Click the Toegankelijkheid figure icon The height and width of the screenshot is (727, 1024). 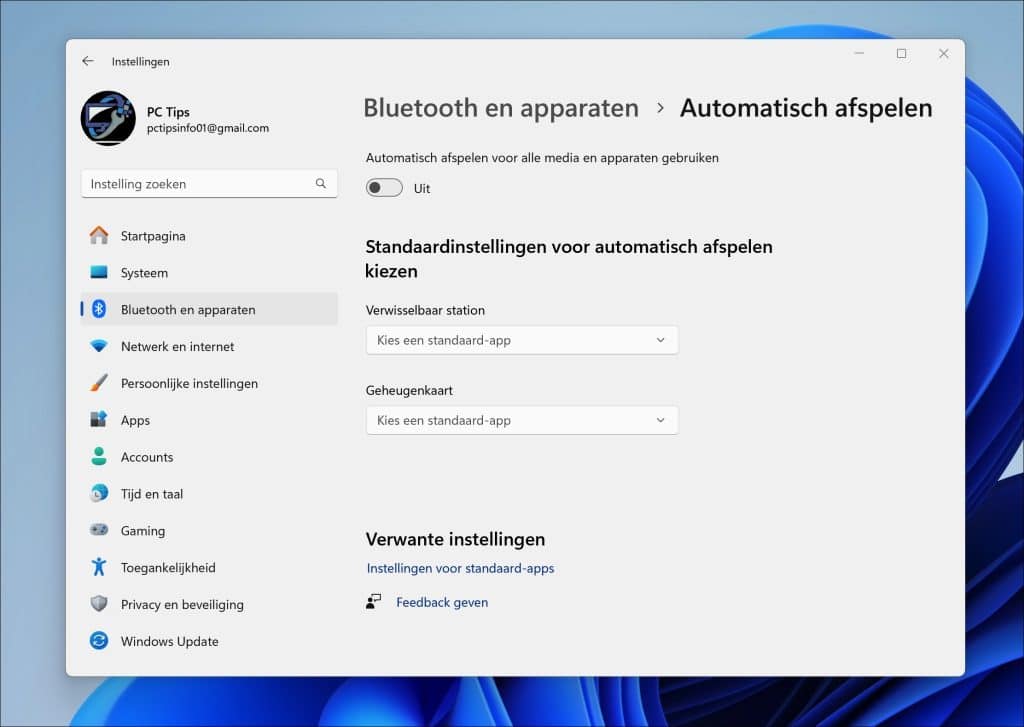coord(99,567)
